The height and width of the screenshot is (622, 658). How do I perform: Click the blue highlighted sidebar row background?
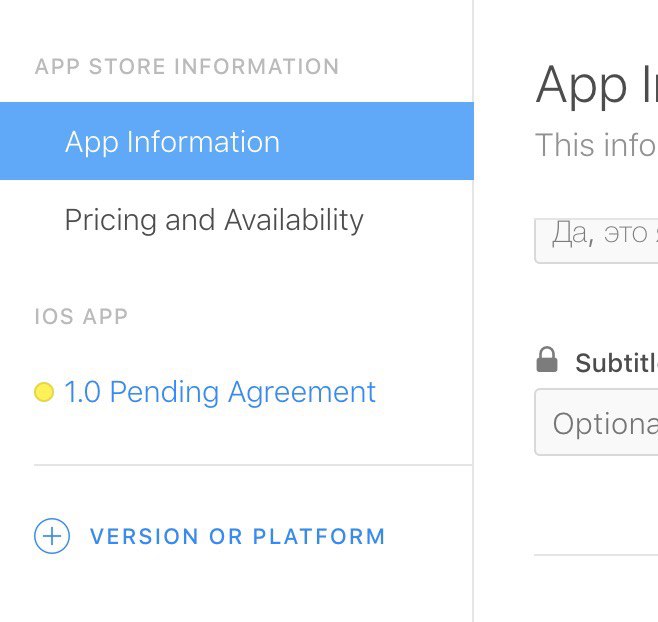coord(237,141)
